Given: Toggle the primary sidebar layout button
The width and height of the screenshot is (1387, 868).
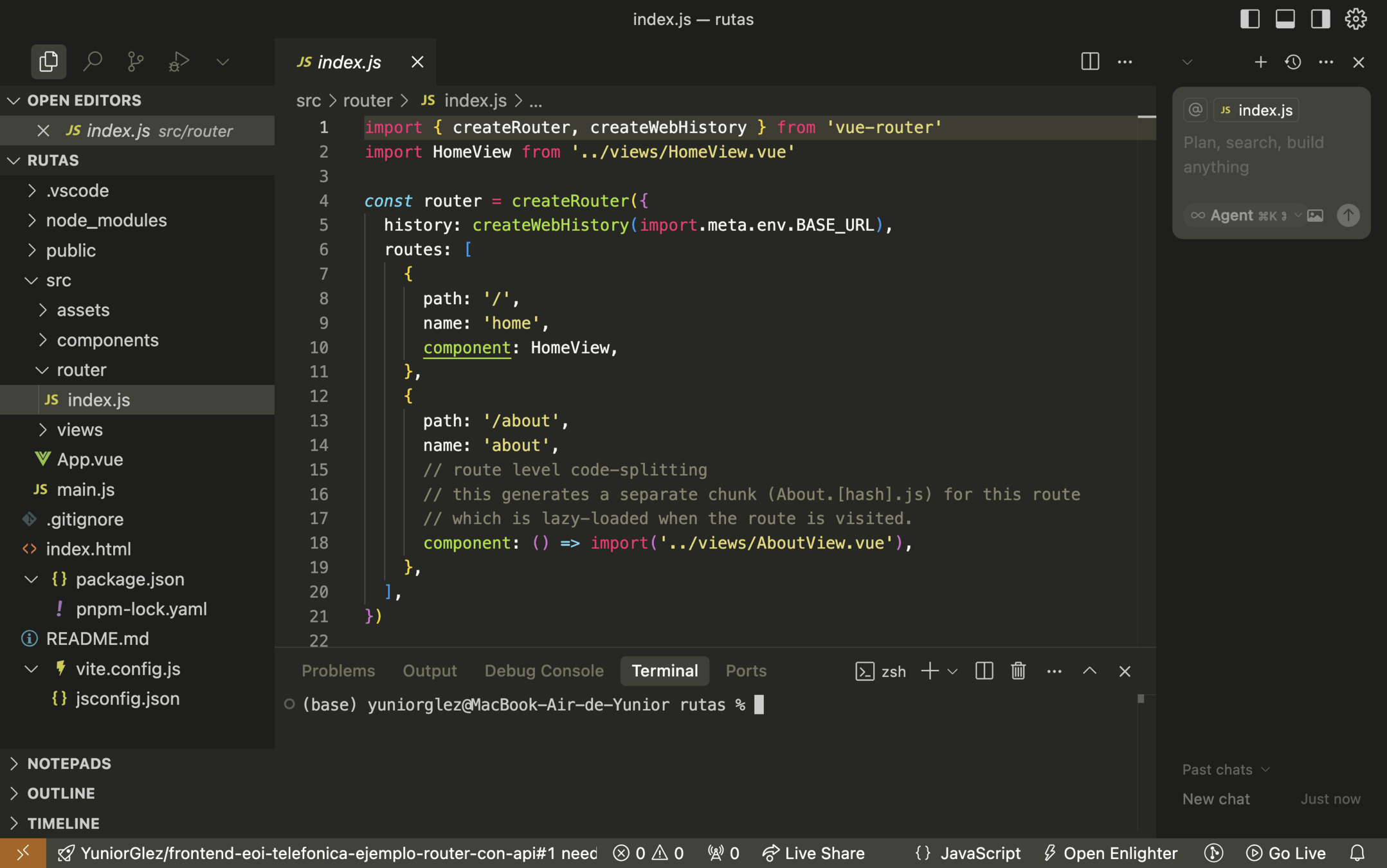Looking at the screenshot, I should tap(1249, 19).
